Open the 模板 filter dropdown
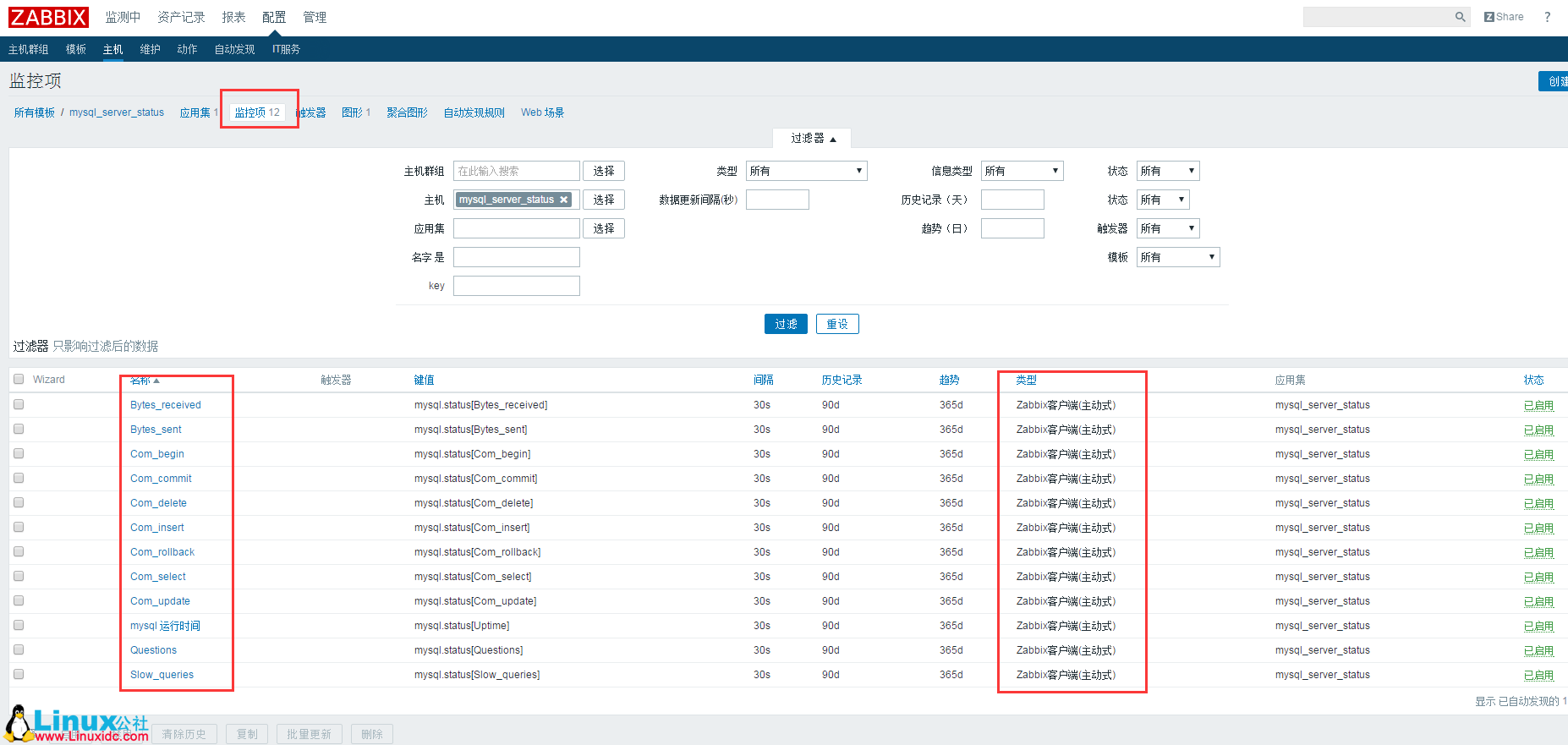Image resolution: width=1568 pixels, height=745 pixels. tap(1178, 257)
